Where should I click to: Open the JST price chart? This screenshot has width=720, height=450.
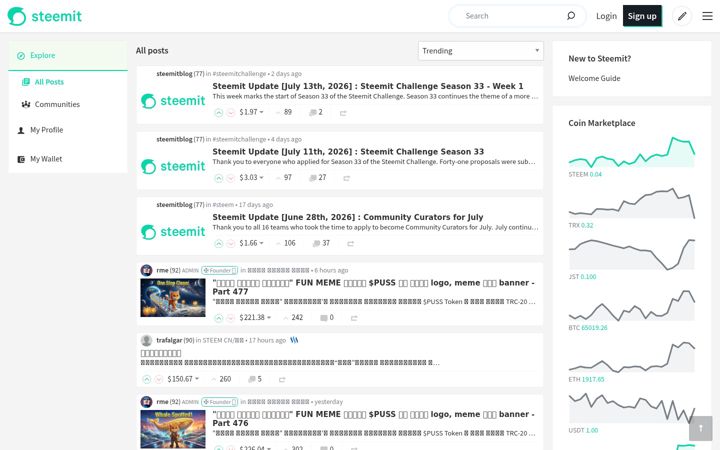tap(631, 254)
